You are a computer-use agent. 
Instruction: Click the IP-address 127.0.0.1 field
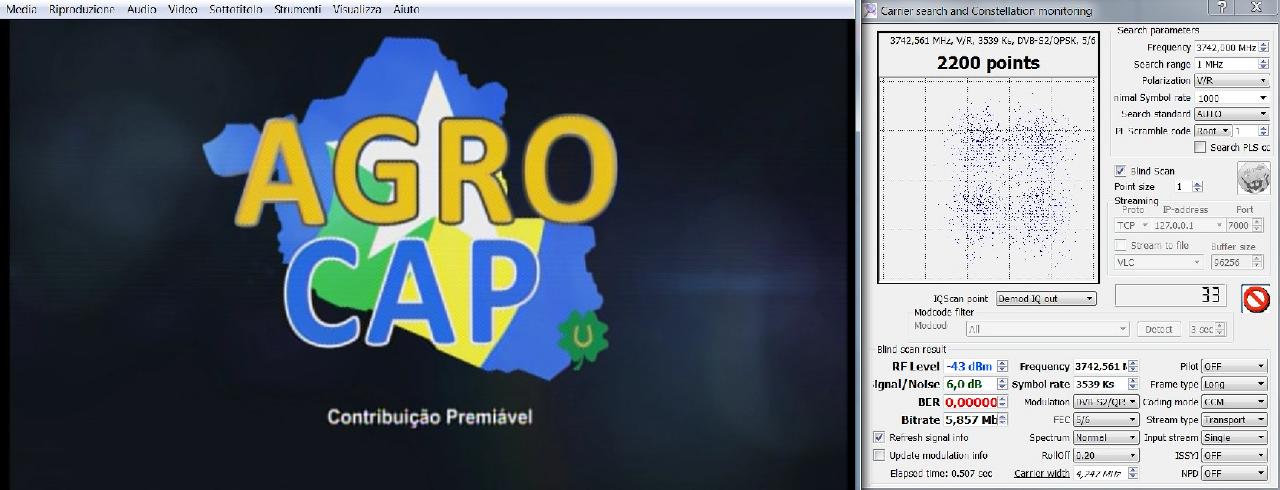tap(1187, 226)
